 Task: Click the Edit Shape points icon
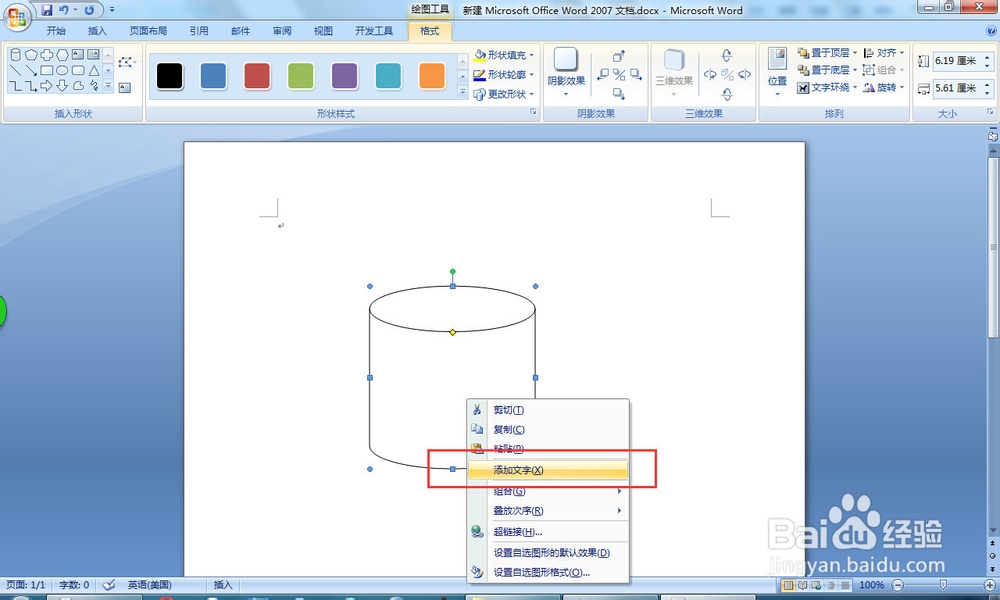[x=125, y=62]
